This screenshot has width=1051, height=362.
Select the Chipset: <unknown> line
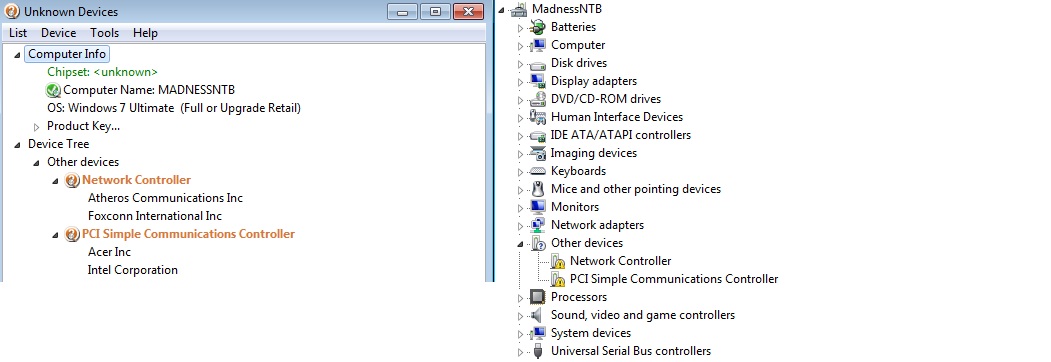pos(103,72)
